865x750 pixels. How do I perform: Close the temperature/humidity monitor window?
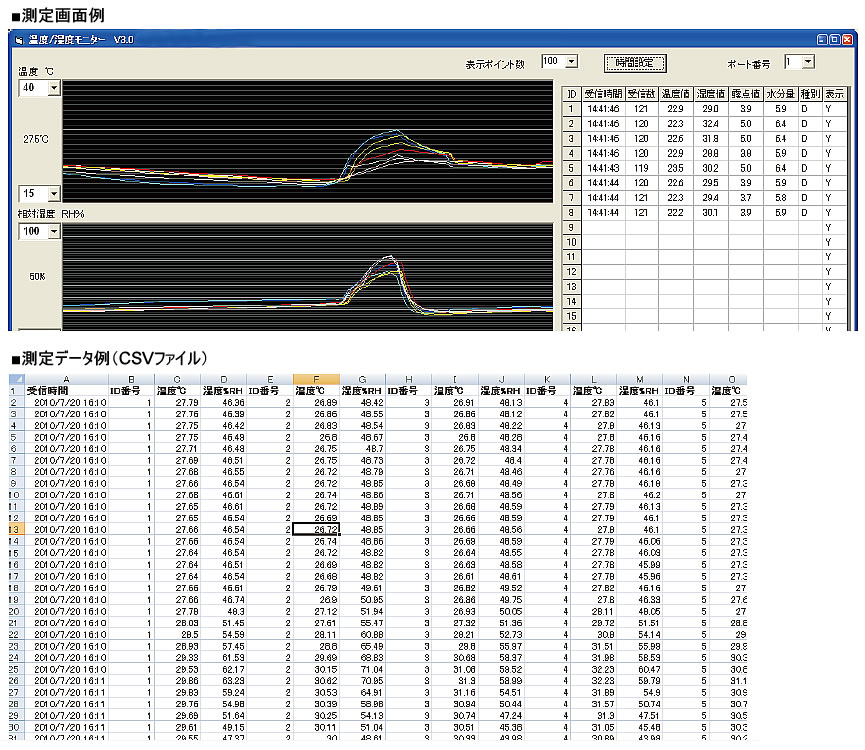845,39
